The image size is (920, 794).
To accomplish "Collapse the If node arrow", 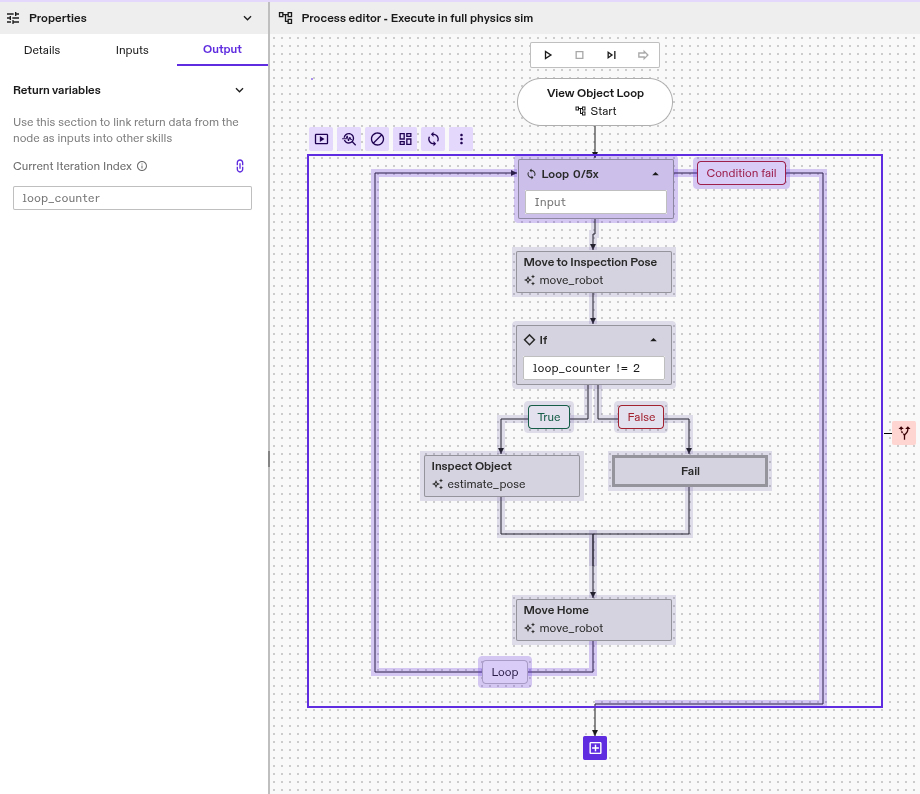I will pos(653,340).
